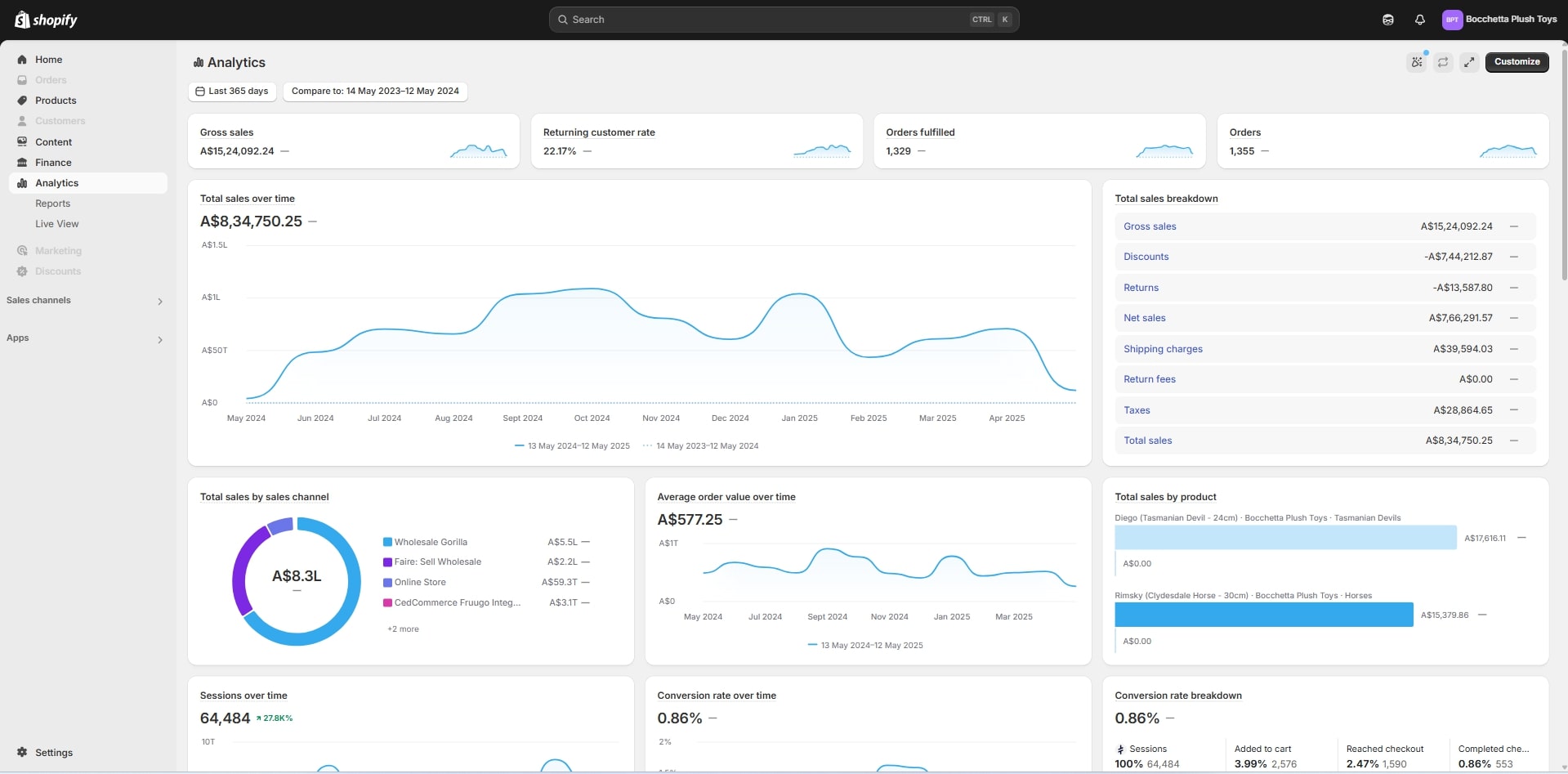Open the notifications bell

tap(1419, 20)
